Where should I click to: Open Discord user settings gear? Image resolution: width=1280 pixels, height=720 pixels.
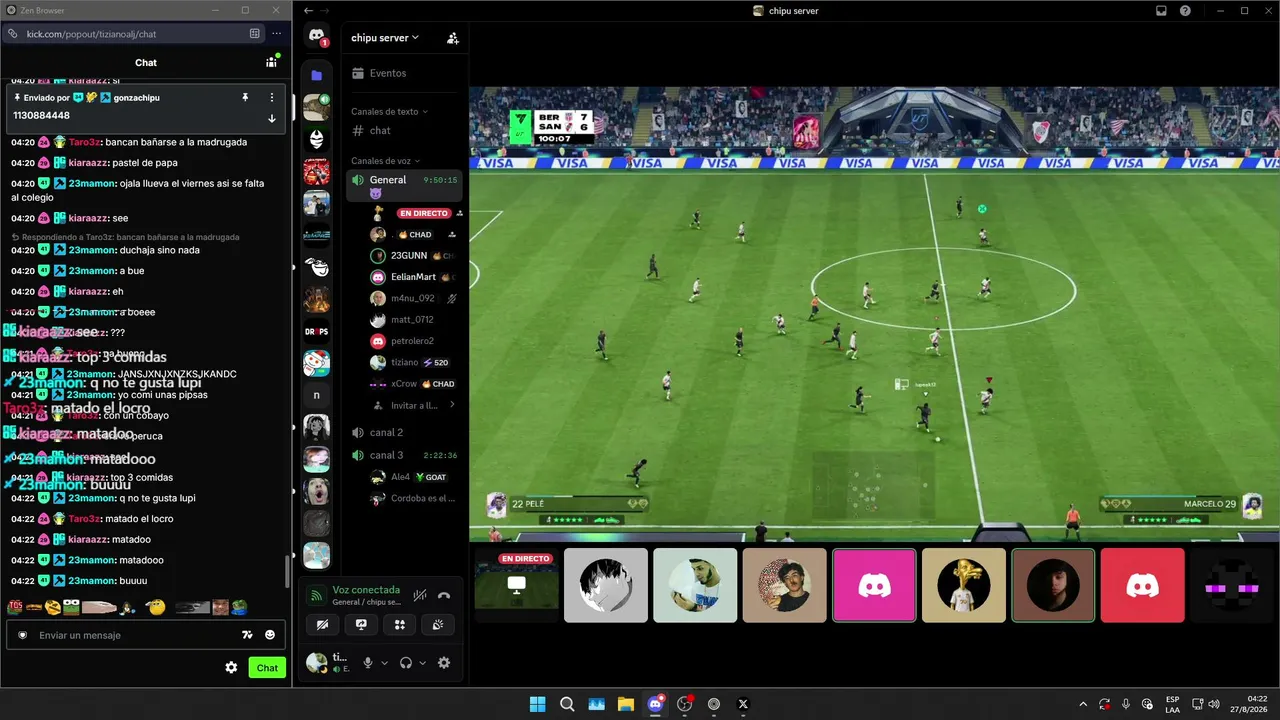pyautogui.click(x=444, y=663)
